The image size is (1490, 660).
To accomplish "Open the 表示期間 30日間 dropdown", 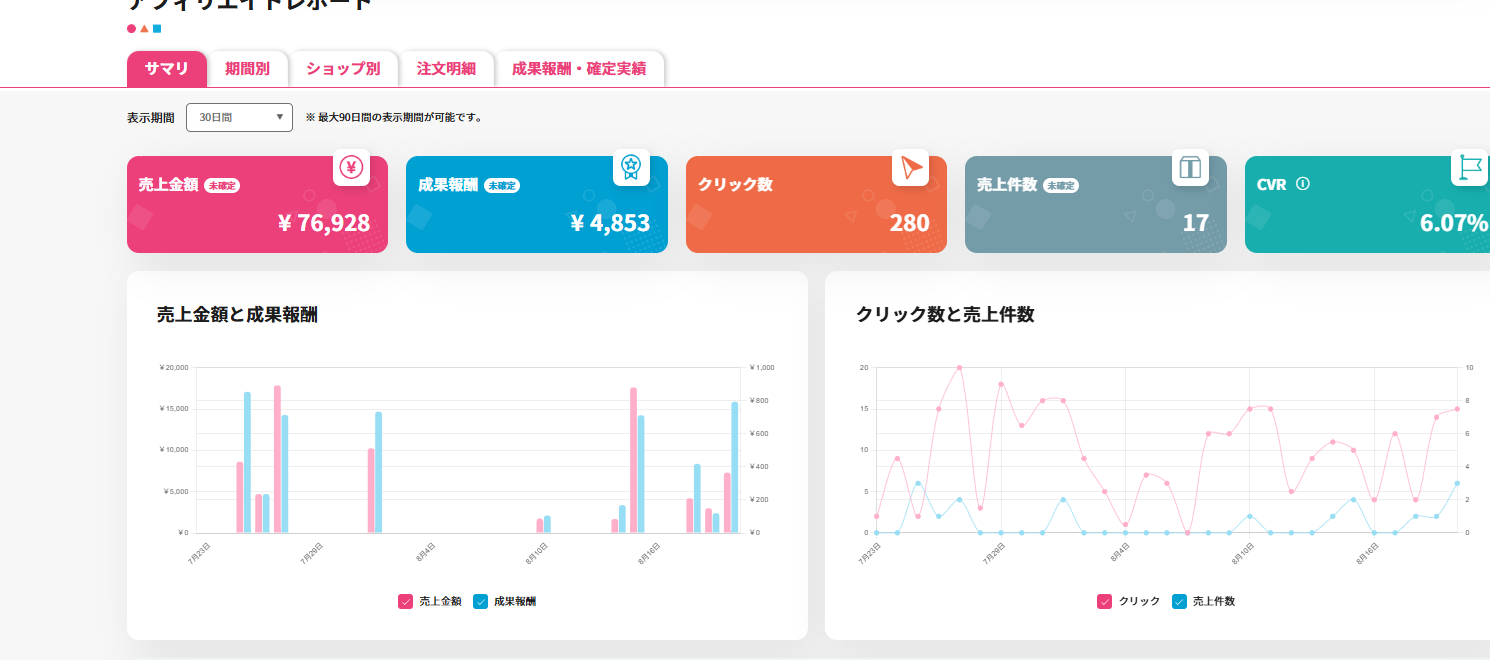I will (239, 117).
